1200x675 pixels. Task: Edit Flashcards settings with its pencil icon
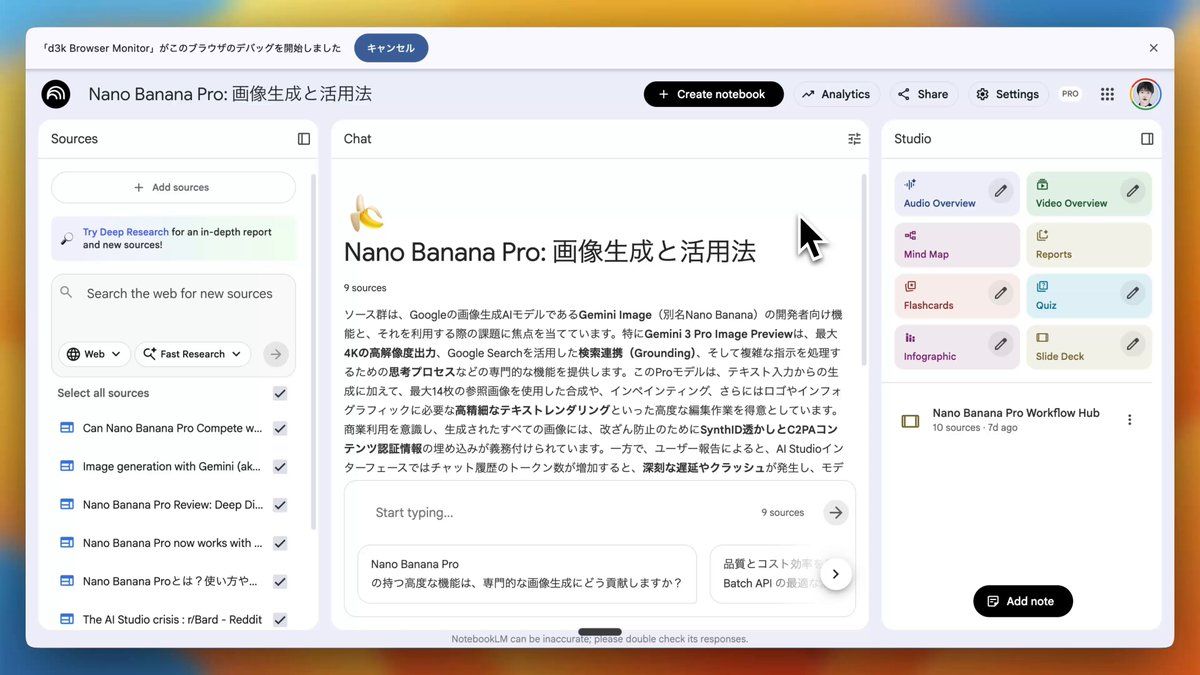(x=1000, y=293)
